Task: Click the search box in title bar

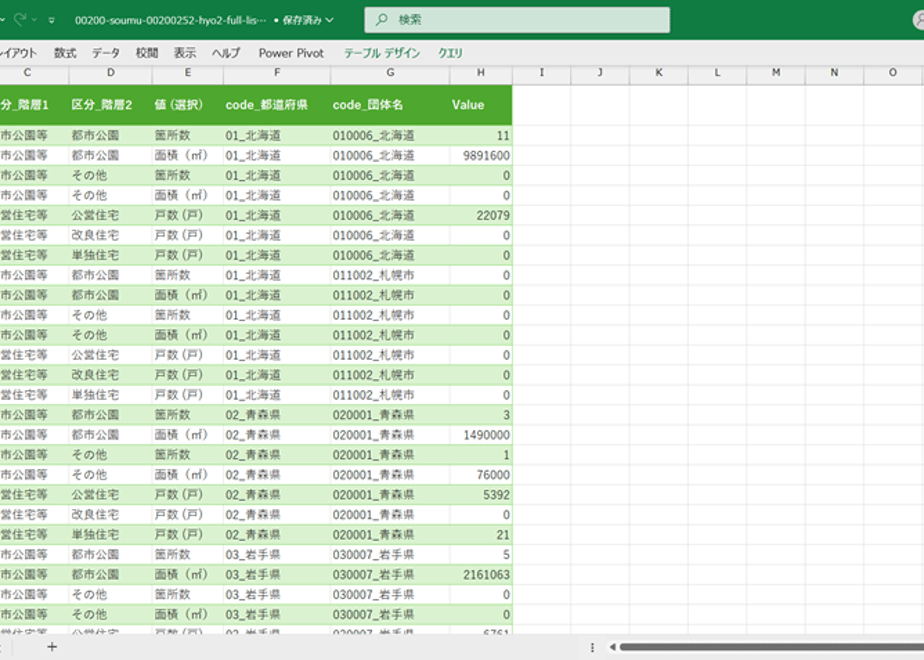Action: (517, 19)
